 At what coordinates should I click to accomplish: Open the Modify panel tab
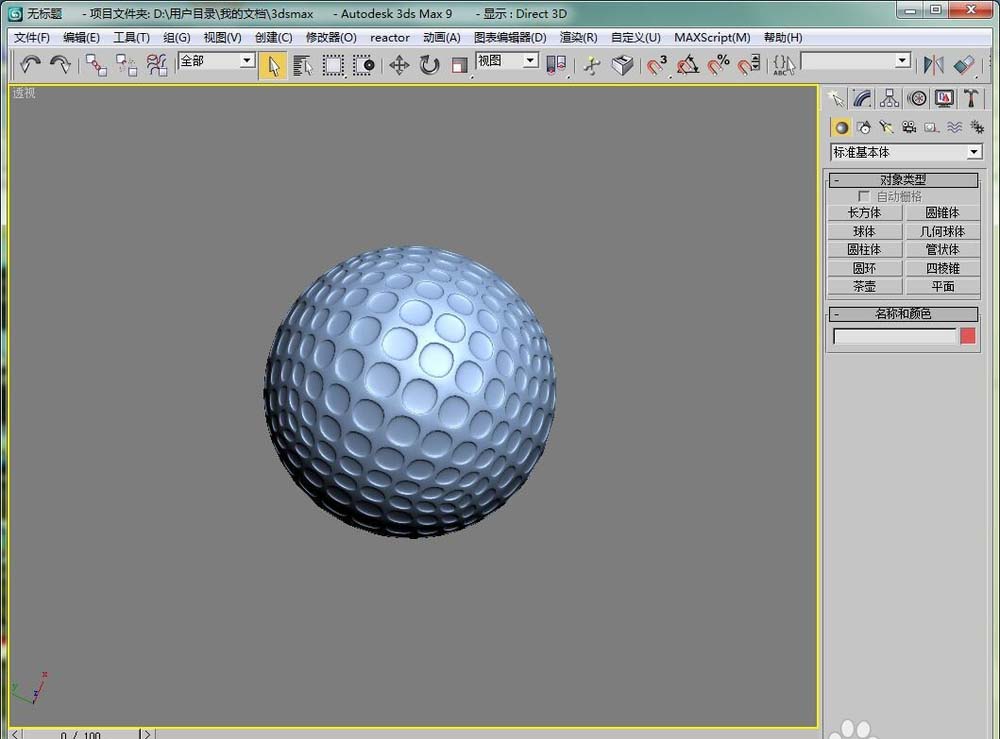[x=862, y=98]
